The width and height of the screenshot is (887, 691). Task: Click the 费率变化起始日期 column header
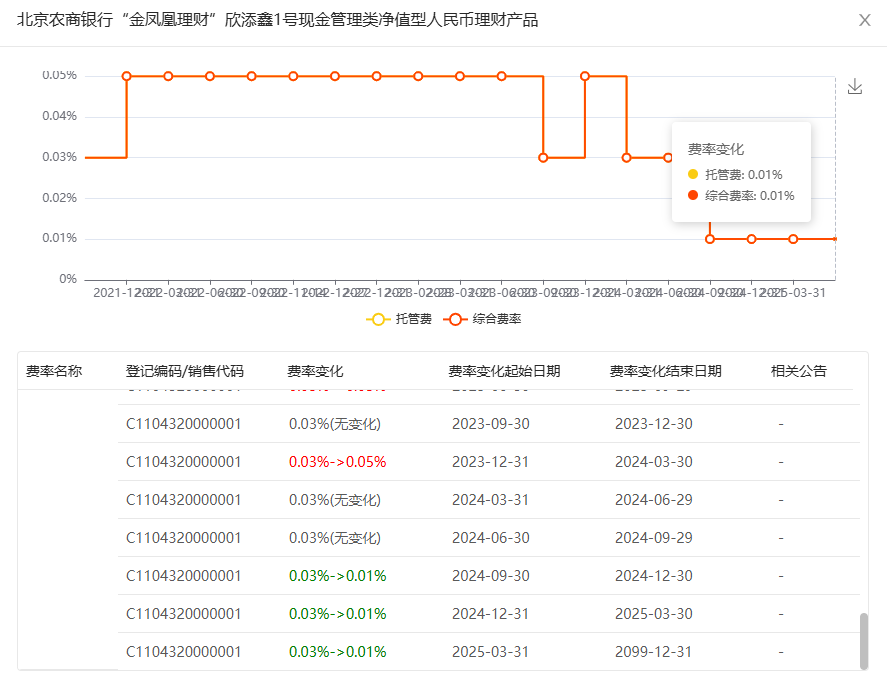click(504, 371)
